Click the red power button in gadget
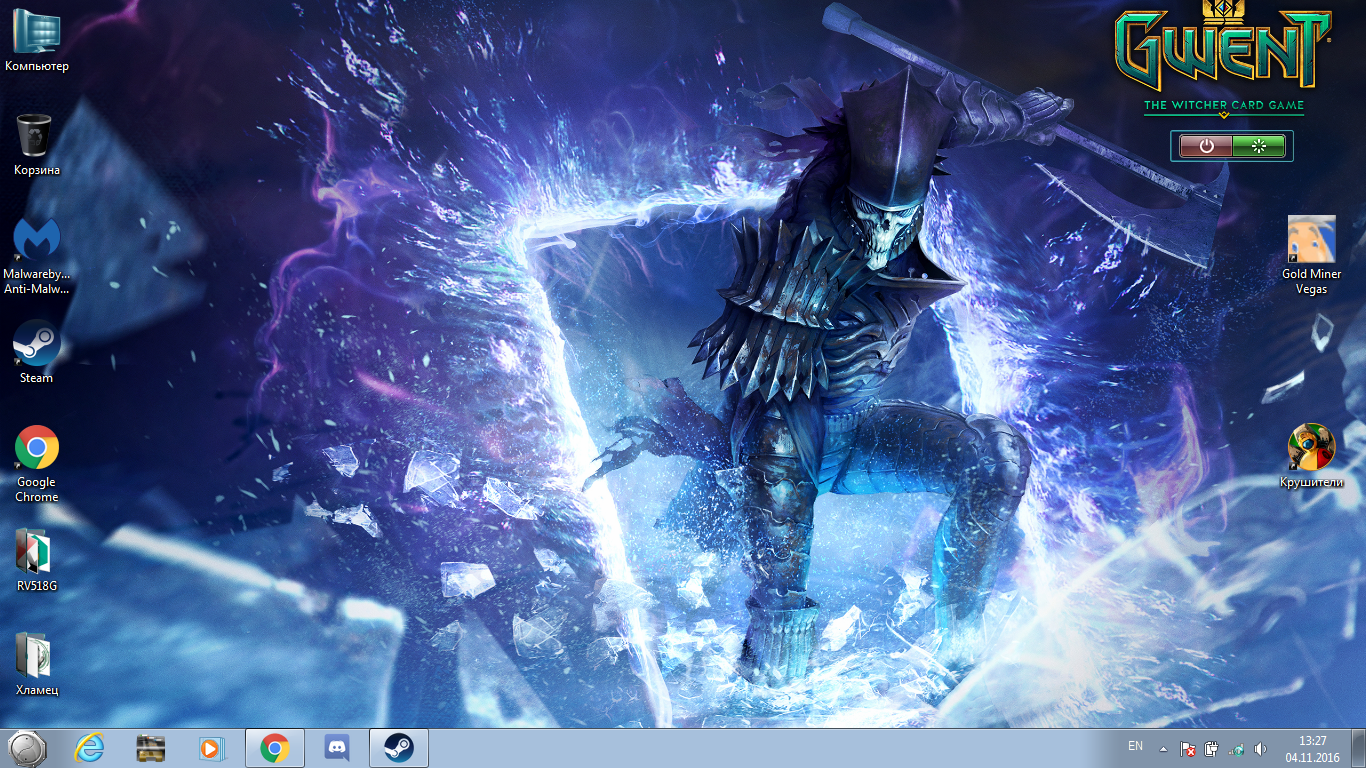The width and height of the screenshot is (1366, 768). (x=1206, y=146)
